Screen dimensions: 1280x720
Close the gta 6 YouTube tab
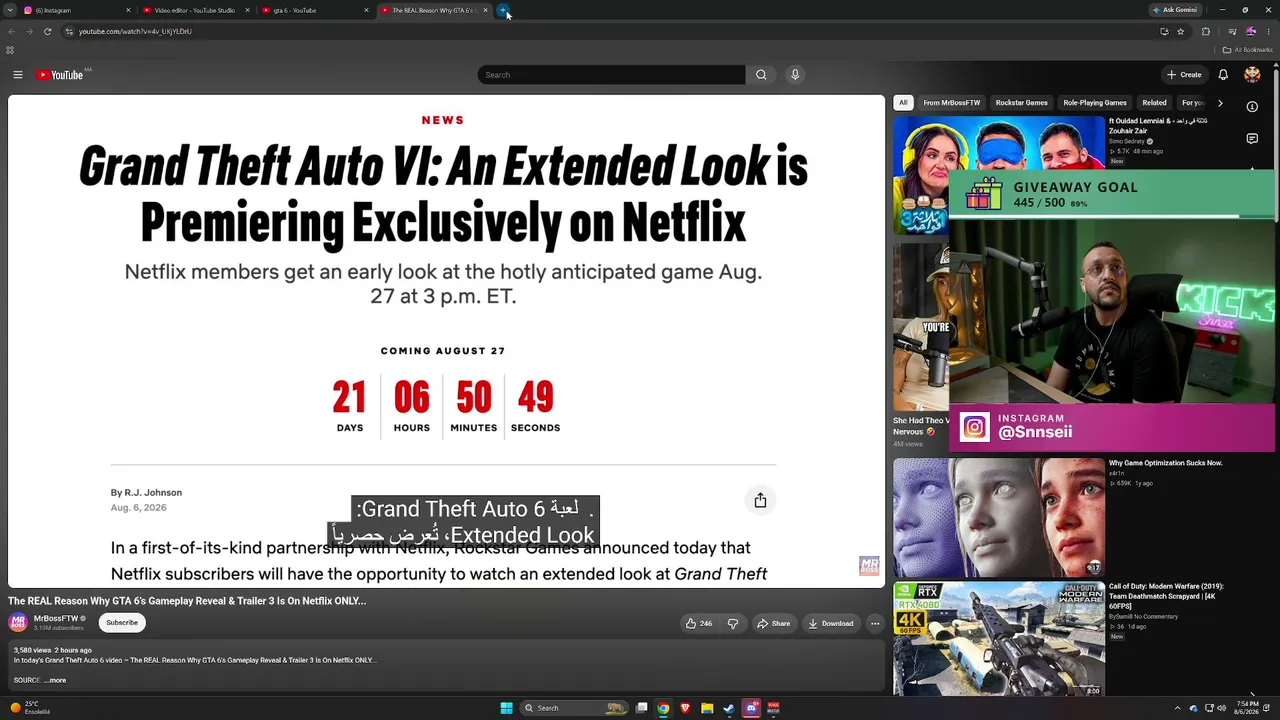(366, 10)
